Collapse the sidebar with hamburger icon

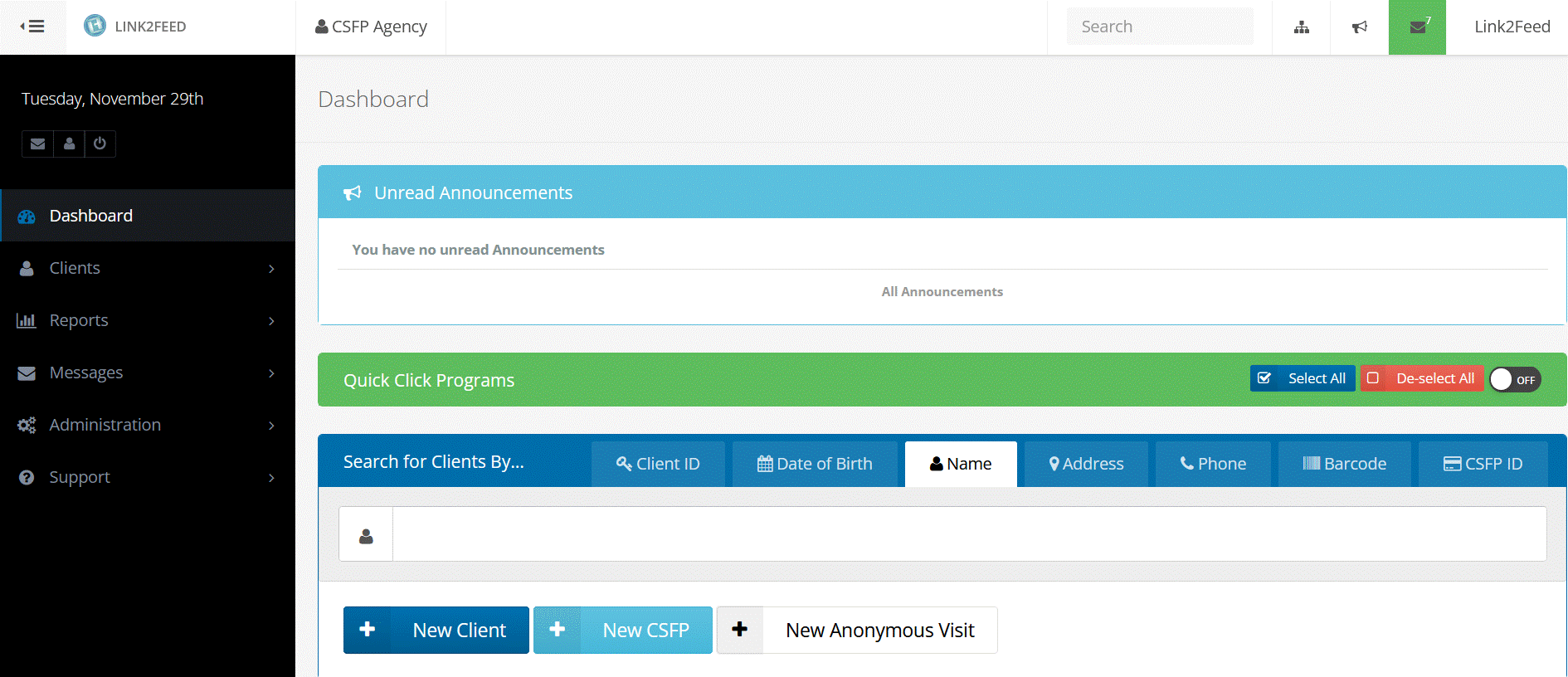[32, 27]
